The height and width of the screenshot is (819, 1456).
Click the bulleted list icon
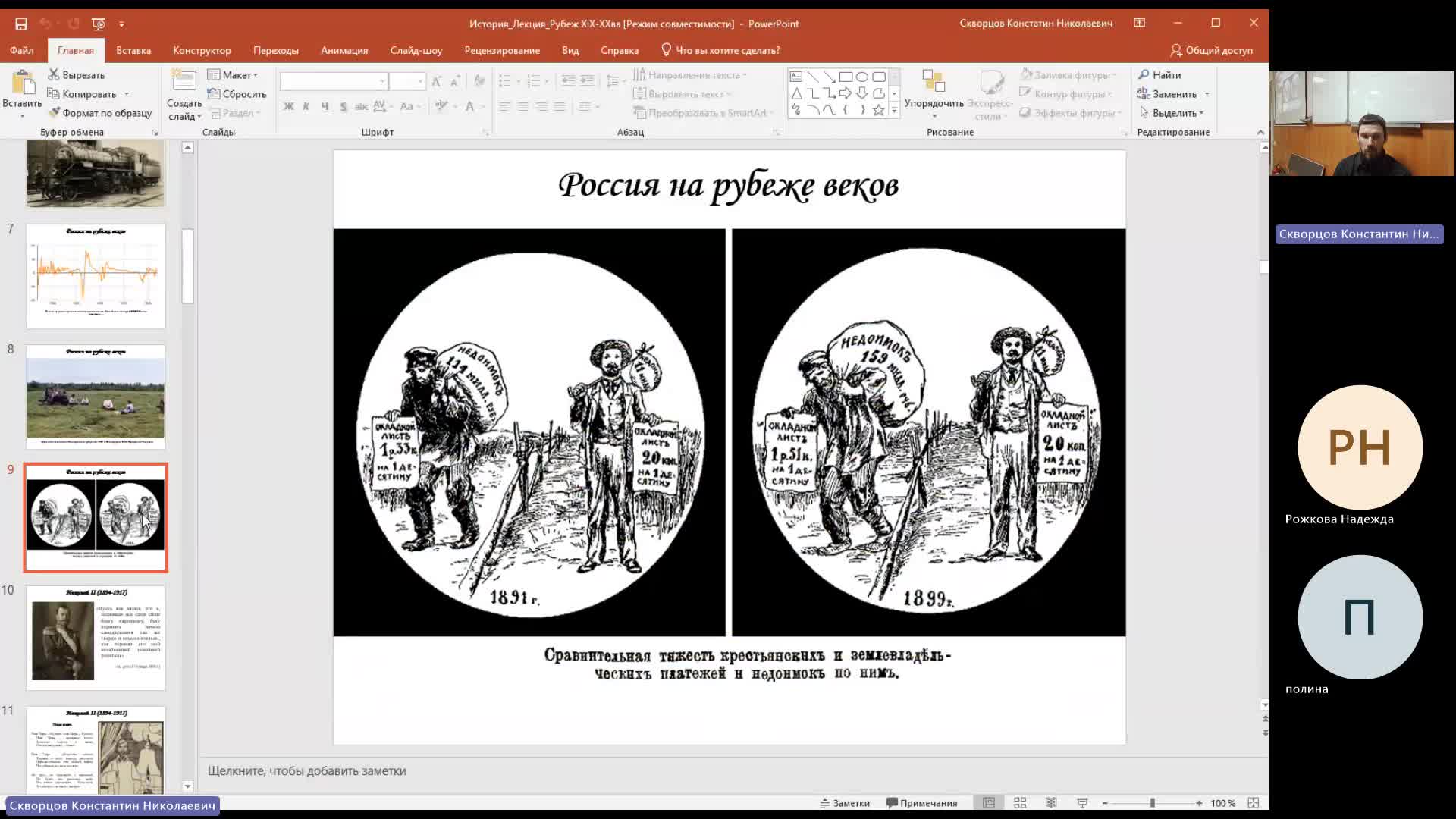pos(504,80)
